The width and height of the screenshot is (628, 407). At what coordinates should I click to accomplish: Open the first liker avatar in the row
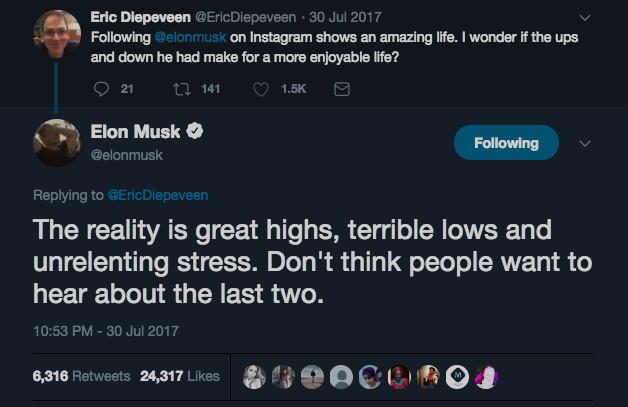(x=254, y=377)
